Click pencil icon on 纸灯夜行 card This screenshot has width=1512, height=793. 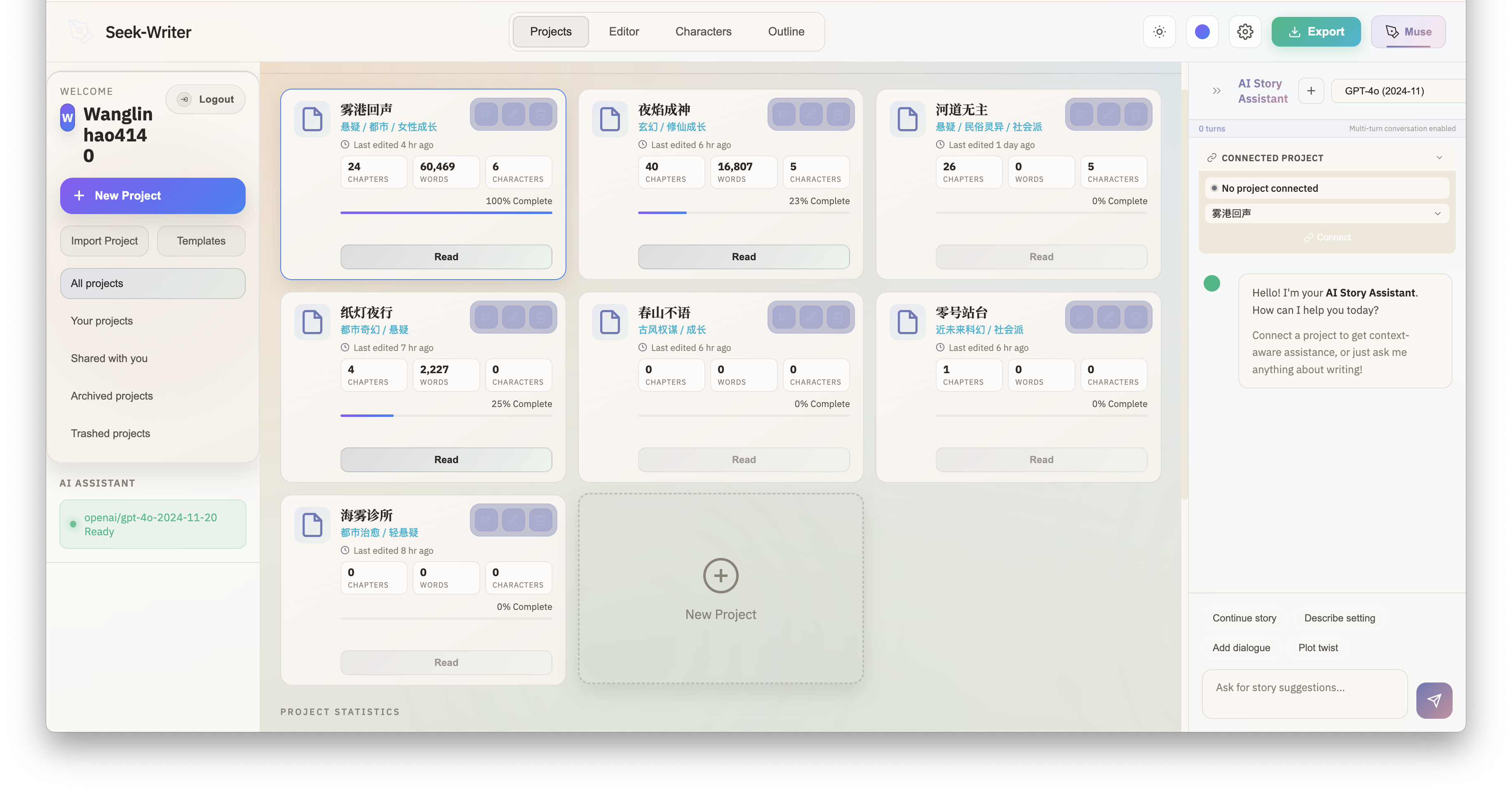(514, 318)
